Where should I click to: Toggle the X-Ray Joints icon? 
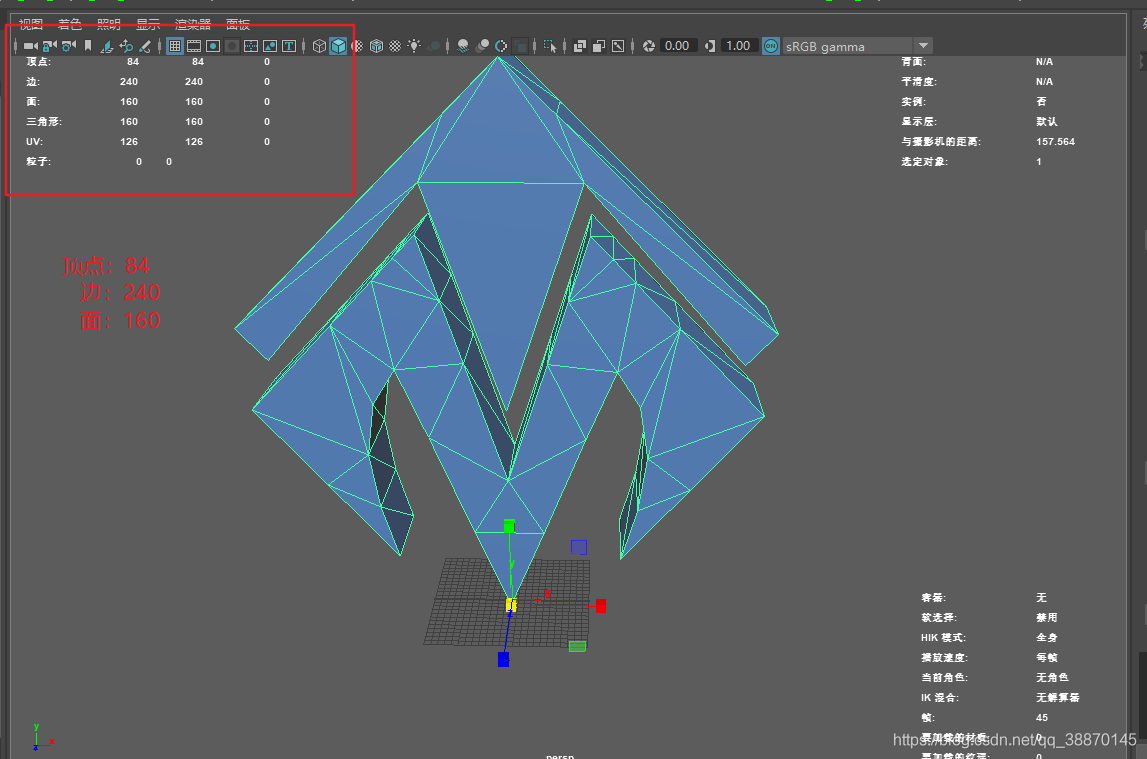[618, 46]
